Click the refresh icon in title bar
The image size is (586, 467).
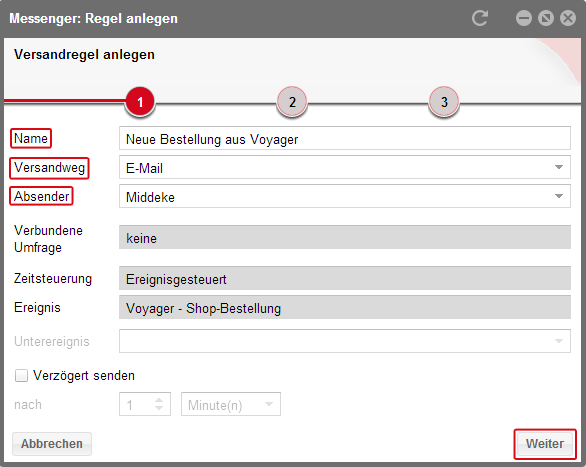click(480, 18)
